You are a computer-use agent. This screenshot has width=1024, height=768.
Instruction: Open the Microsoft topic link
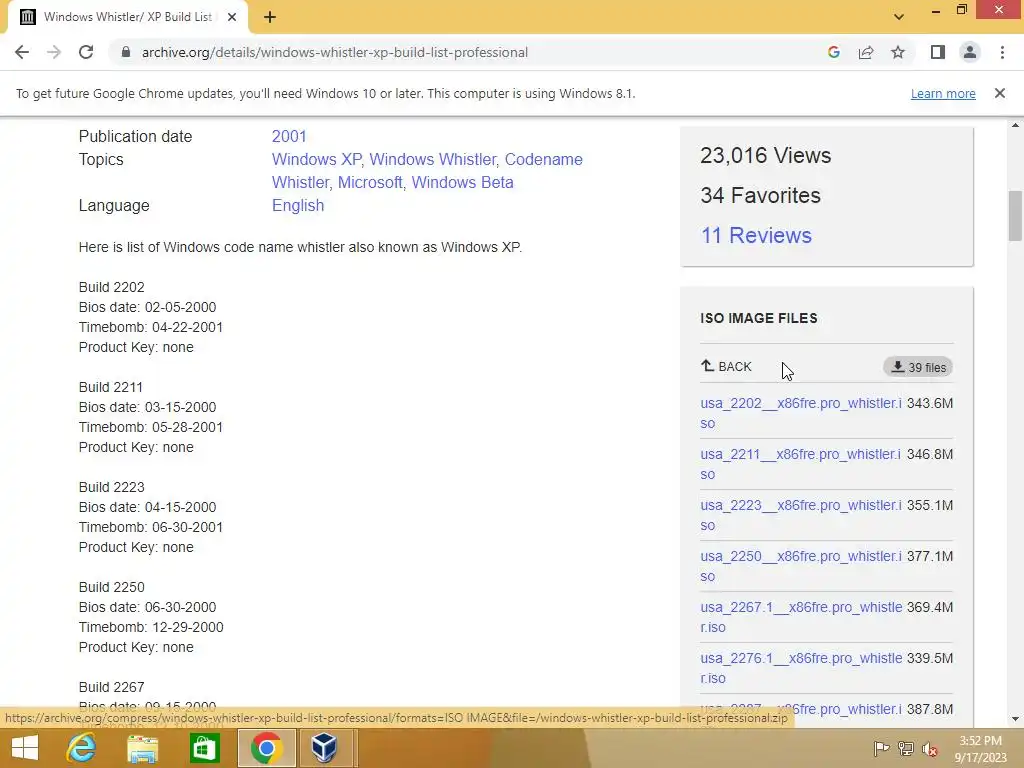point(370,182)
